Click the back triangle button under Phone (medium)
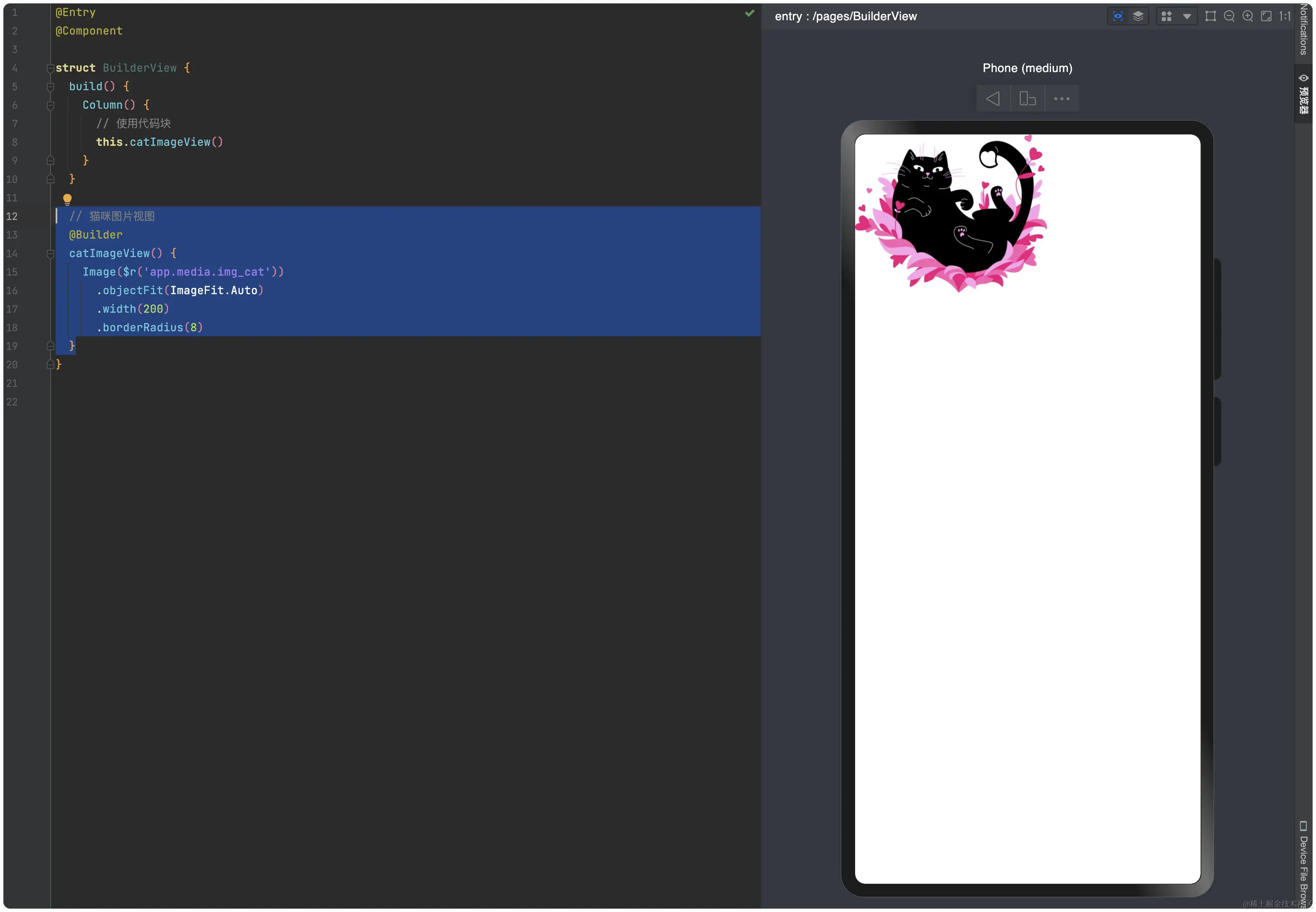 (993, 98)
